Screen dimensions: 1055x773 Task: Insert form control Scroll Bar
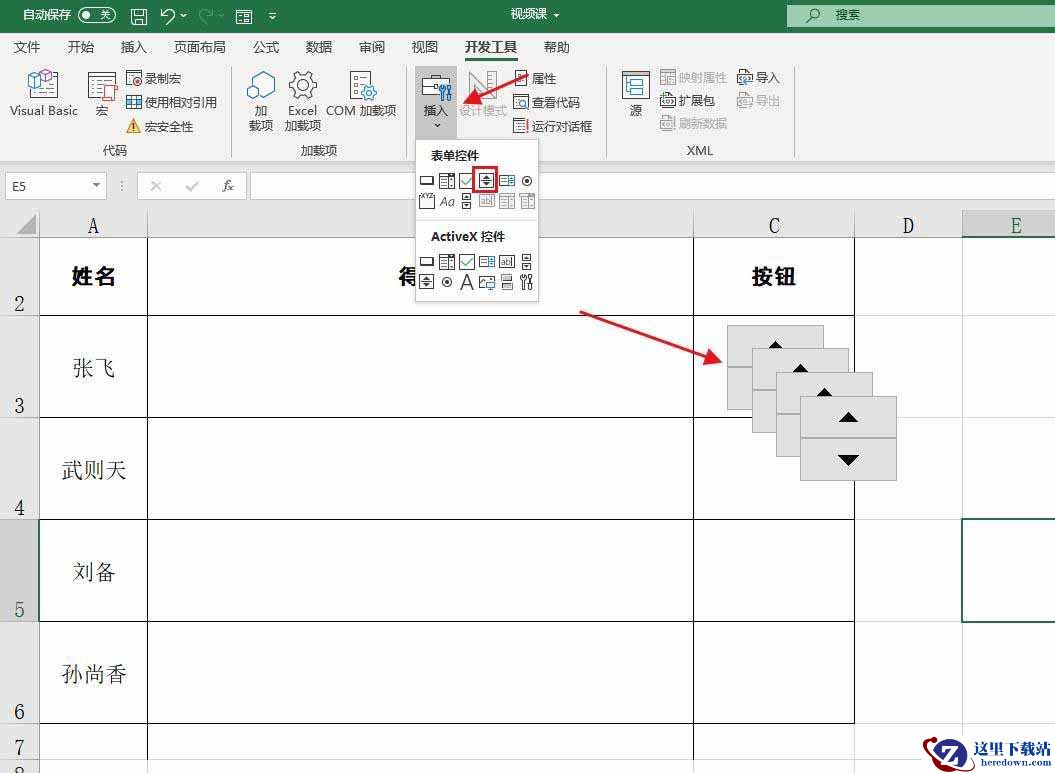(466, 200)
